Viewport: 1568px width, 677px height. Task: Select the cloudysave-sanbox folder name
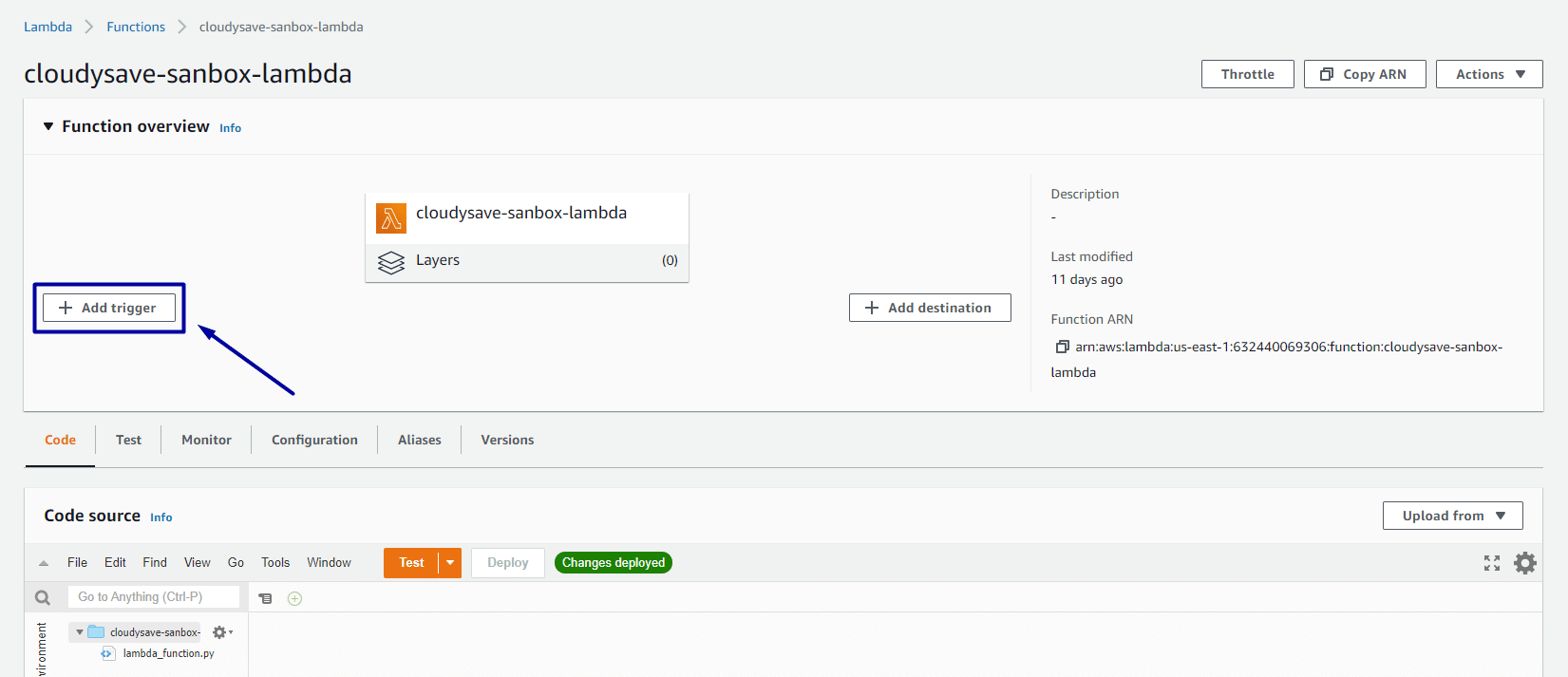pyautogui.click(x=155, y=632)
